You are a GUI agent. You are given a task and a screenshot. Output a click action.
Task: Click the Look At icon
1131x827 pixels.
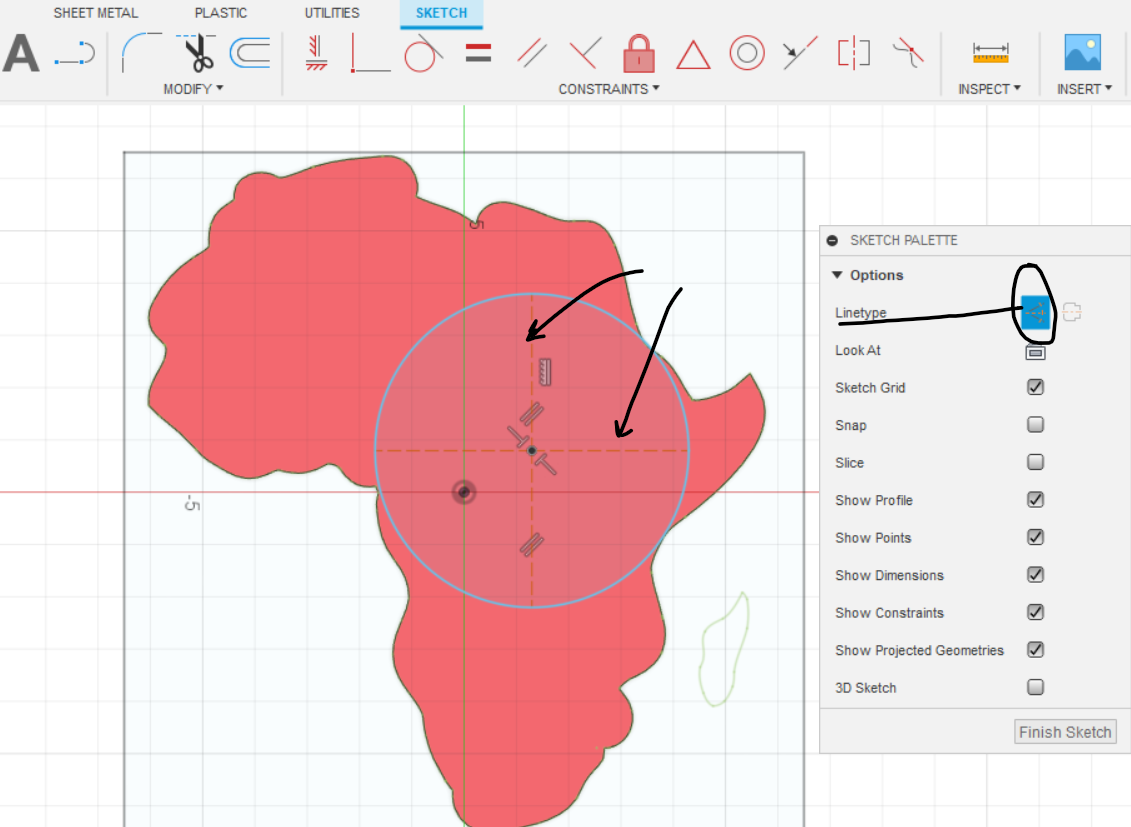pos(1035,352)
